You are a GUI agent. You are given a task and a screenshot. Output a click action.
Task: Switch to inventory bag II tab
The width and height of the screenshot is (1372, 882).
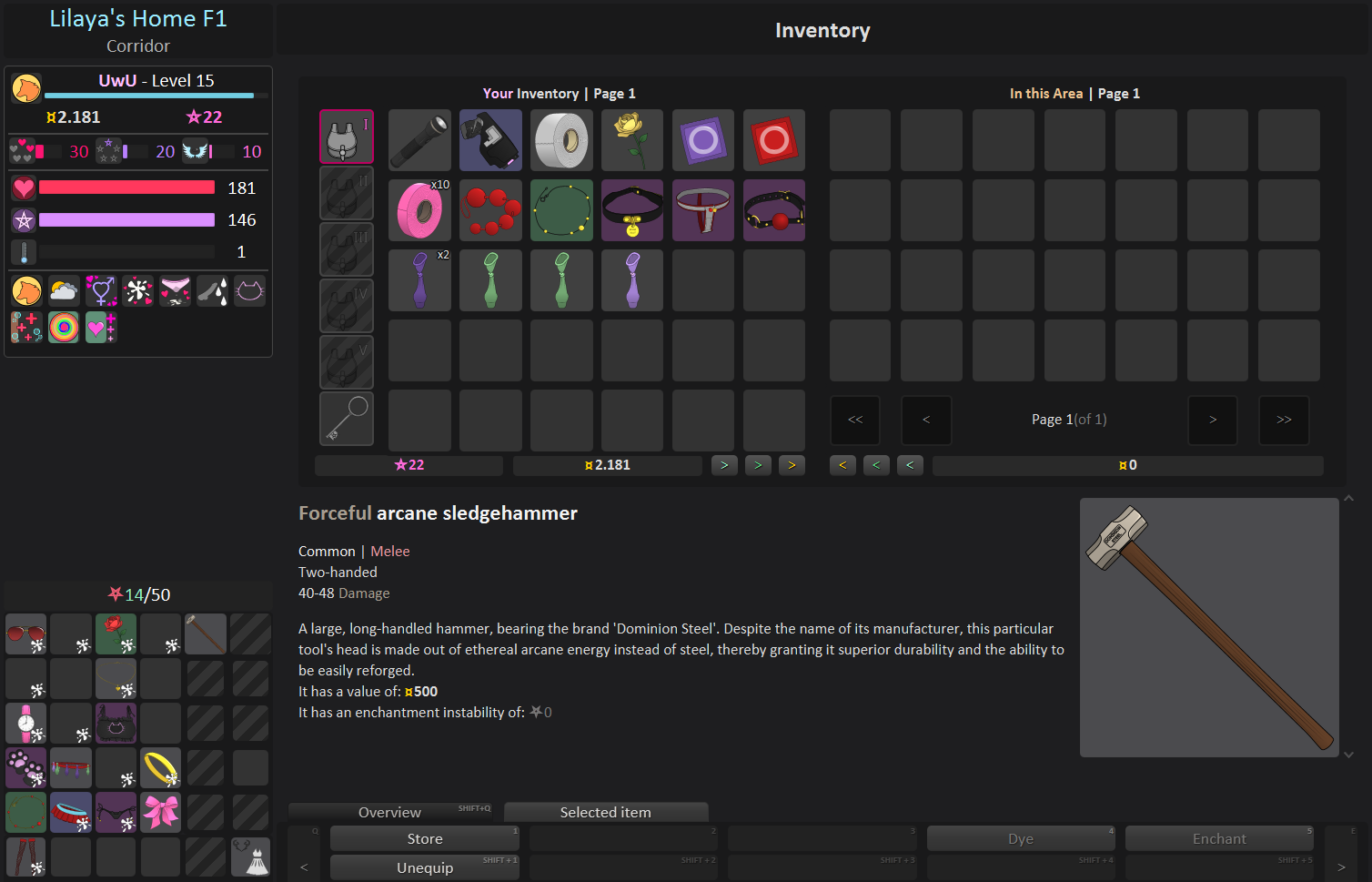(x=347, y=193)
